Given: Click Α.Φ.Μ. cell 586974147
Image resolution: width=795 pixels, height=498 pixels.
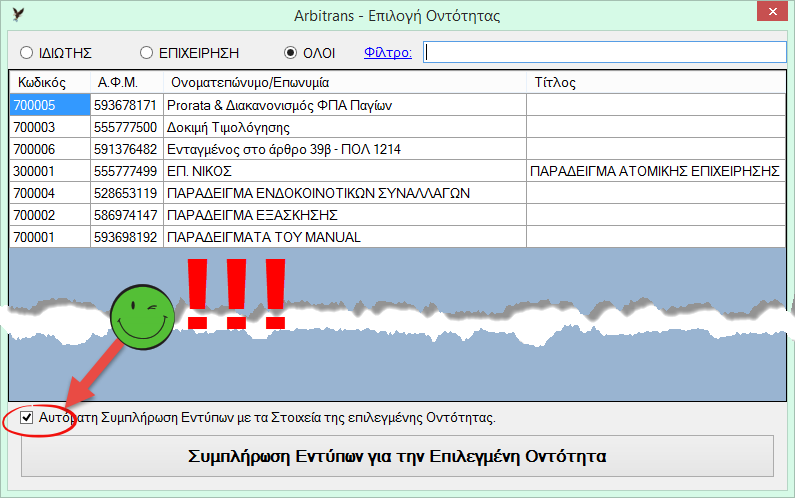Looking at the screenshot, I should pos(127,216).
